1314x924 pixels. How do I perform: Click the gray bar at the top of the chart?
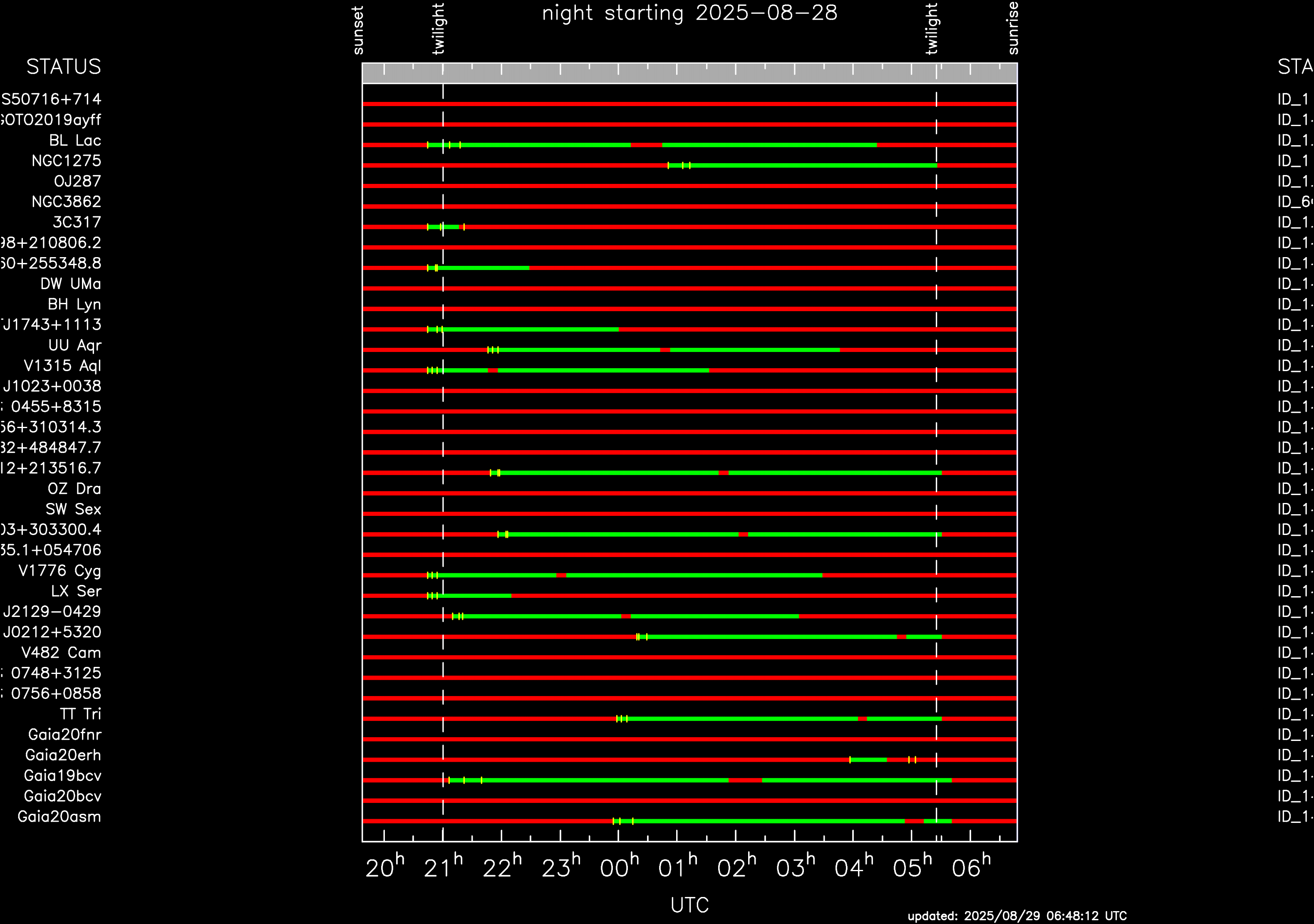(689, 73)
